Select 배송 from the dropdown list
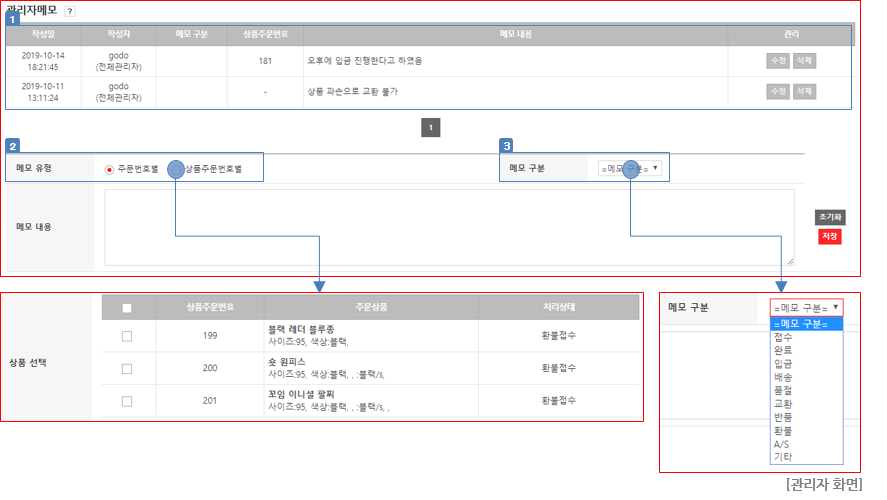The height and width of the screenshot is (500, 887). tap(807, 377)
